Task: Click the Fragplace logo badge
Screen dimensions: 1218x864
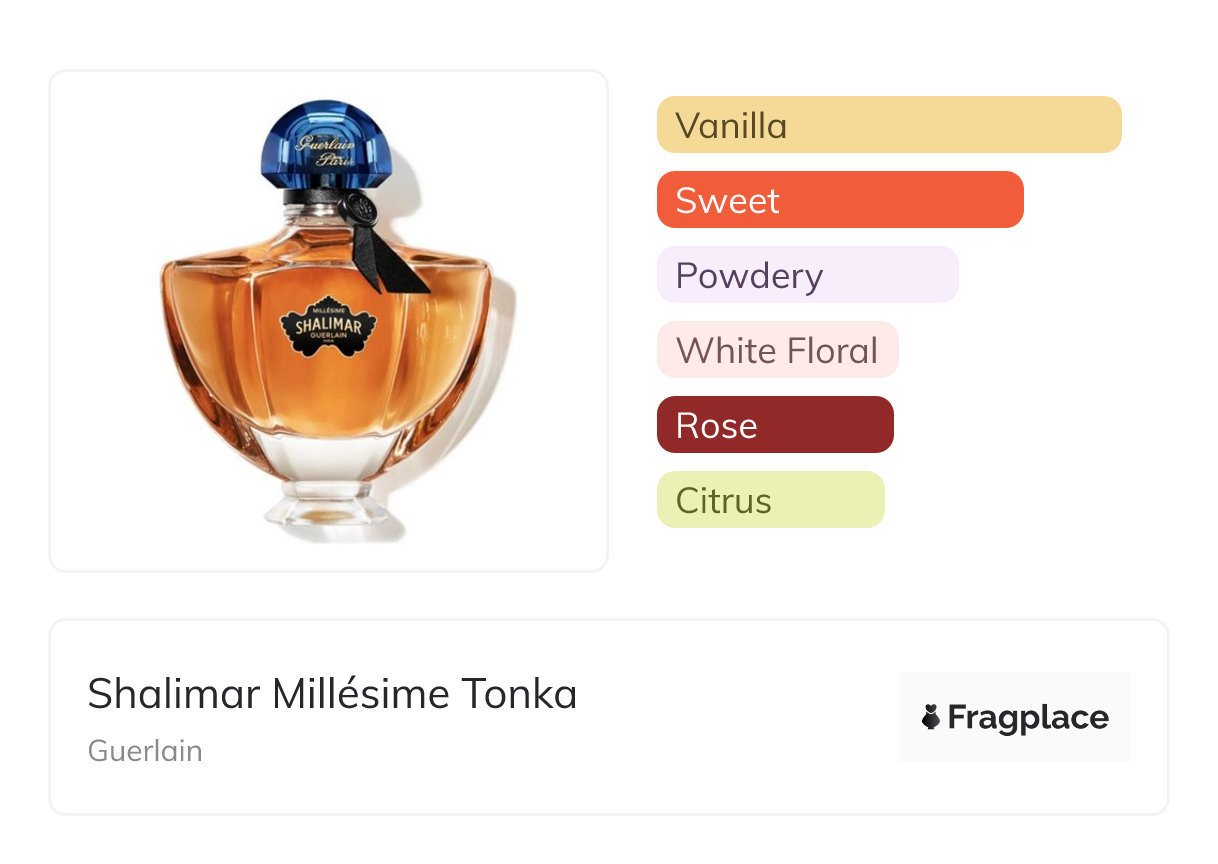Action: 1014,717
